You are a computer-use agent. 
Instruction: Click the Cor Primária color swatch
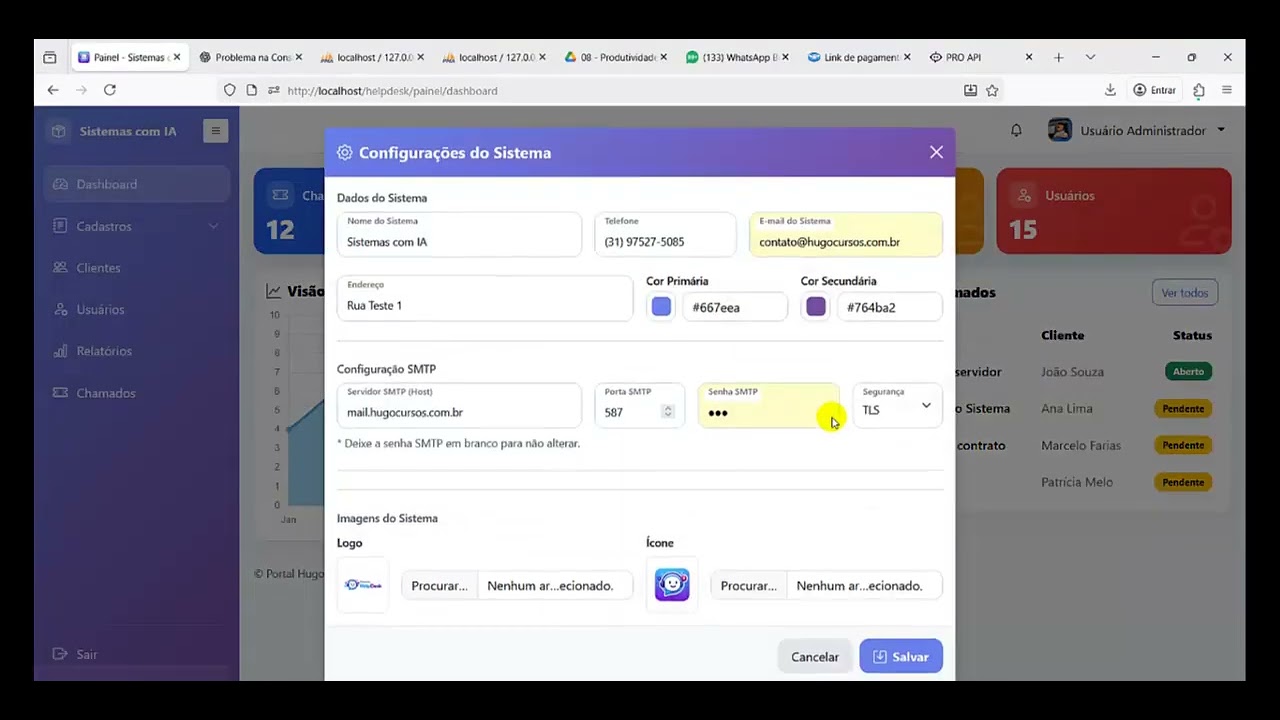point(662,307)
